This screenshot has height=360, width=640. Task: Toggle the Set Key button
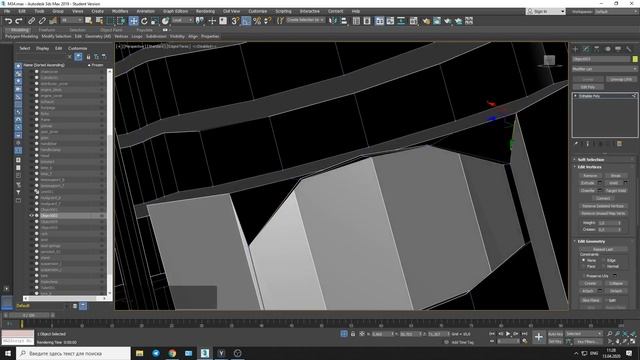(x=555, y=341)
